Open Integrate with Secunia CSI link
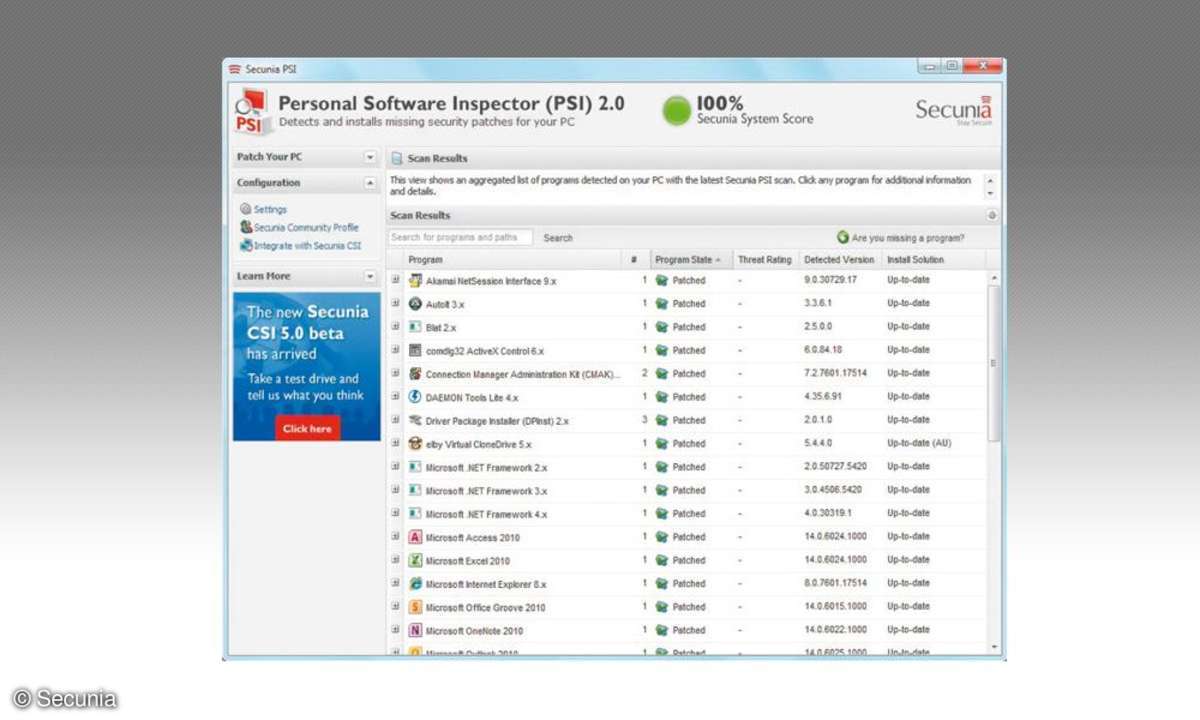The height and width of the screenshot is (720, 1200). 307,246
